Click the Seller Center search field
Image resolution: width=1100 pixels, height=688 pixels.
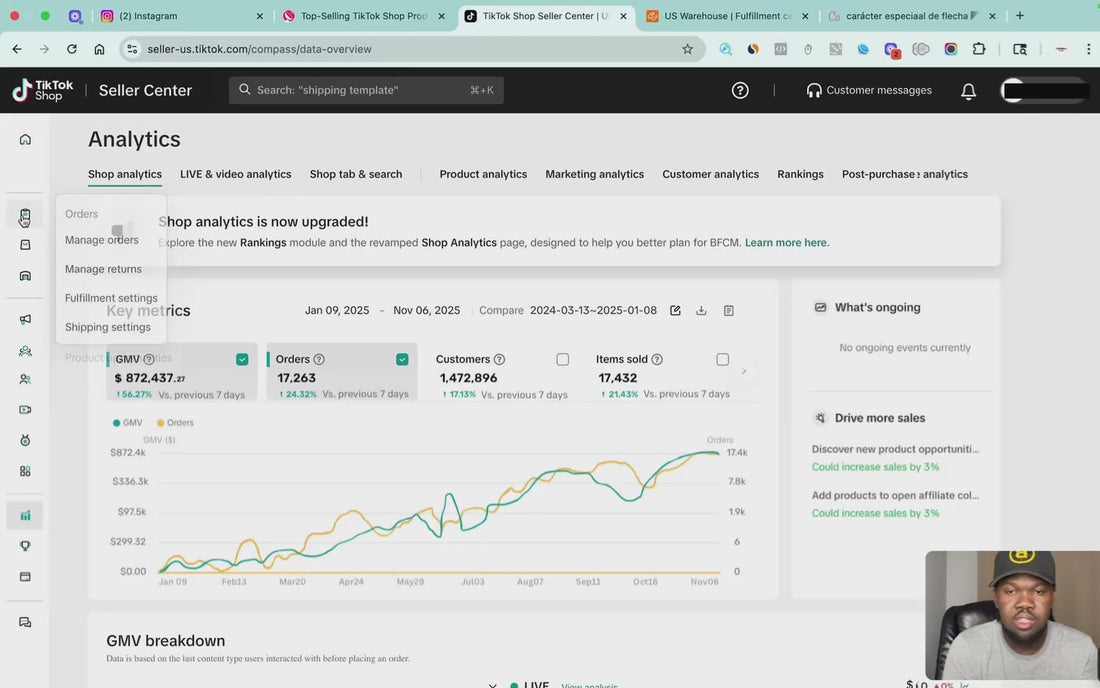click(x=366, y=90)
